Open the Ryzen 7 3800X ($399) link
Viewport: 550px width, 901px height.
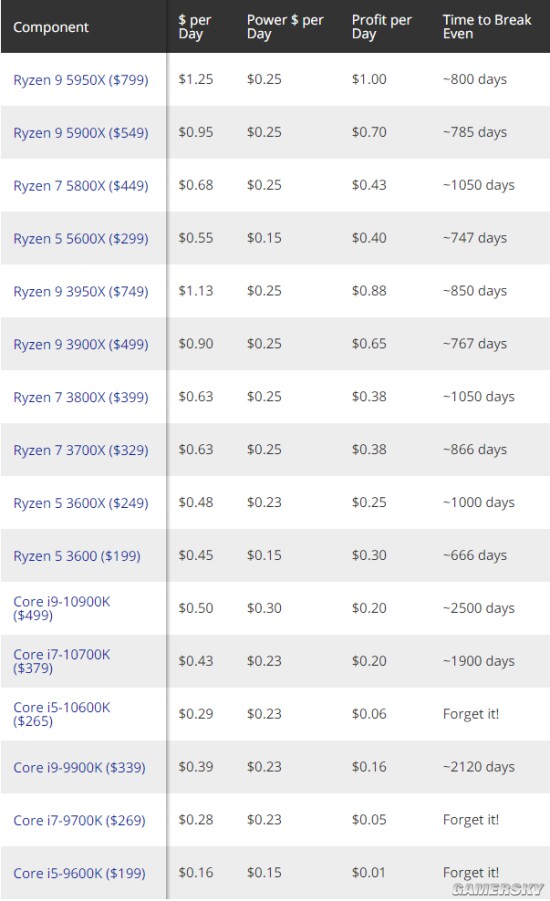coord(80,397)
